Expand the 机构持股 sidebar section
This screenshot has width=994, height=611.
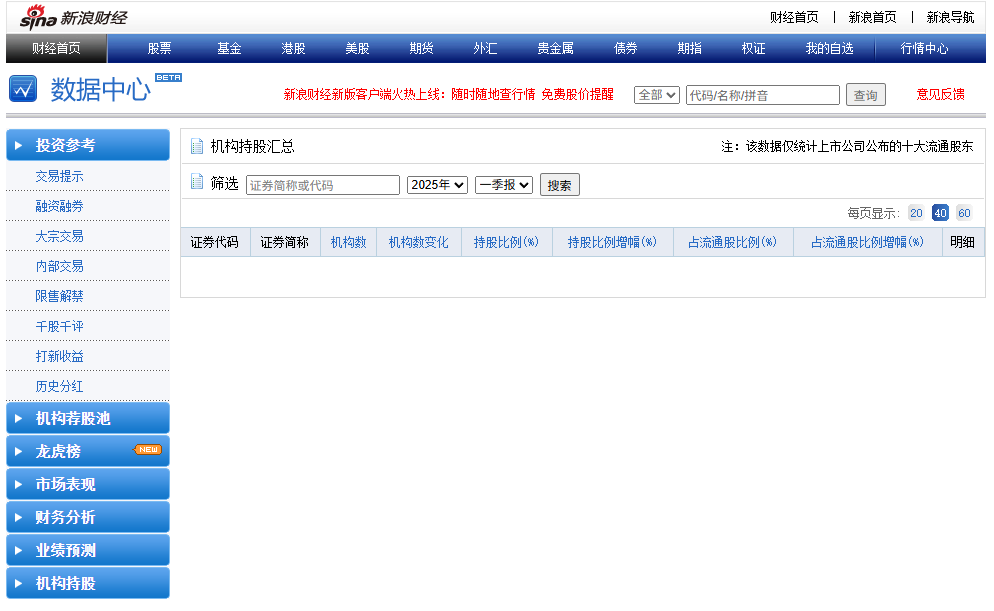(x=88, y=583)
